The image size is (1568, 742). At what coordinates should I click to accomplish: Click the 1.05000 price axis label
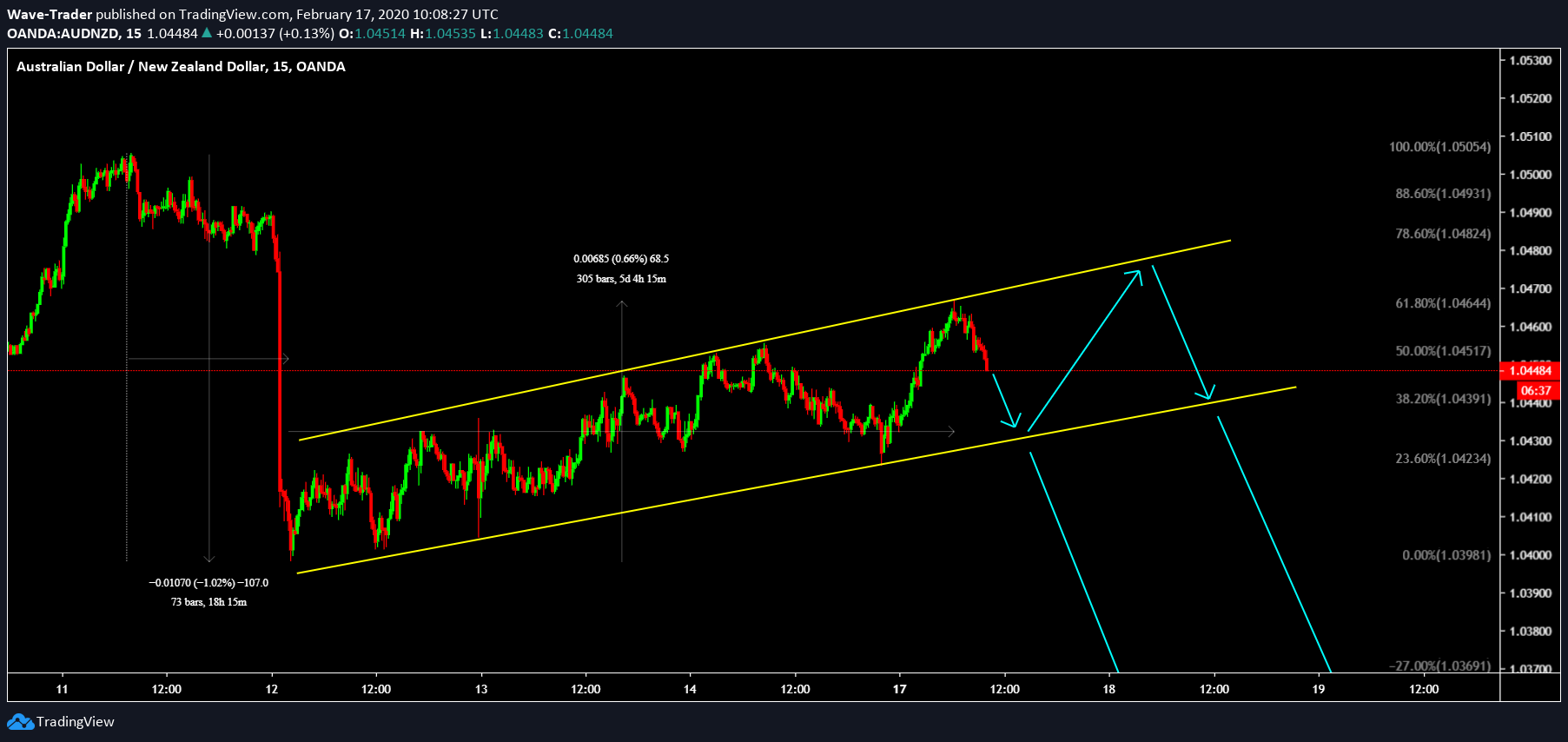point(1531,175)
